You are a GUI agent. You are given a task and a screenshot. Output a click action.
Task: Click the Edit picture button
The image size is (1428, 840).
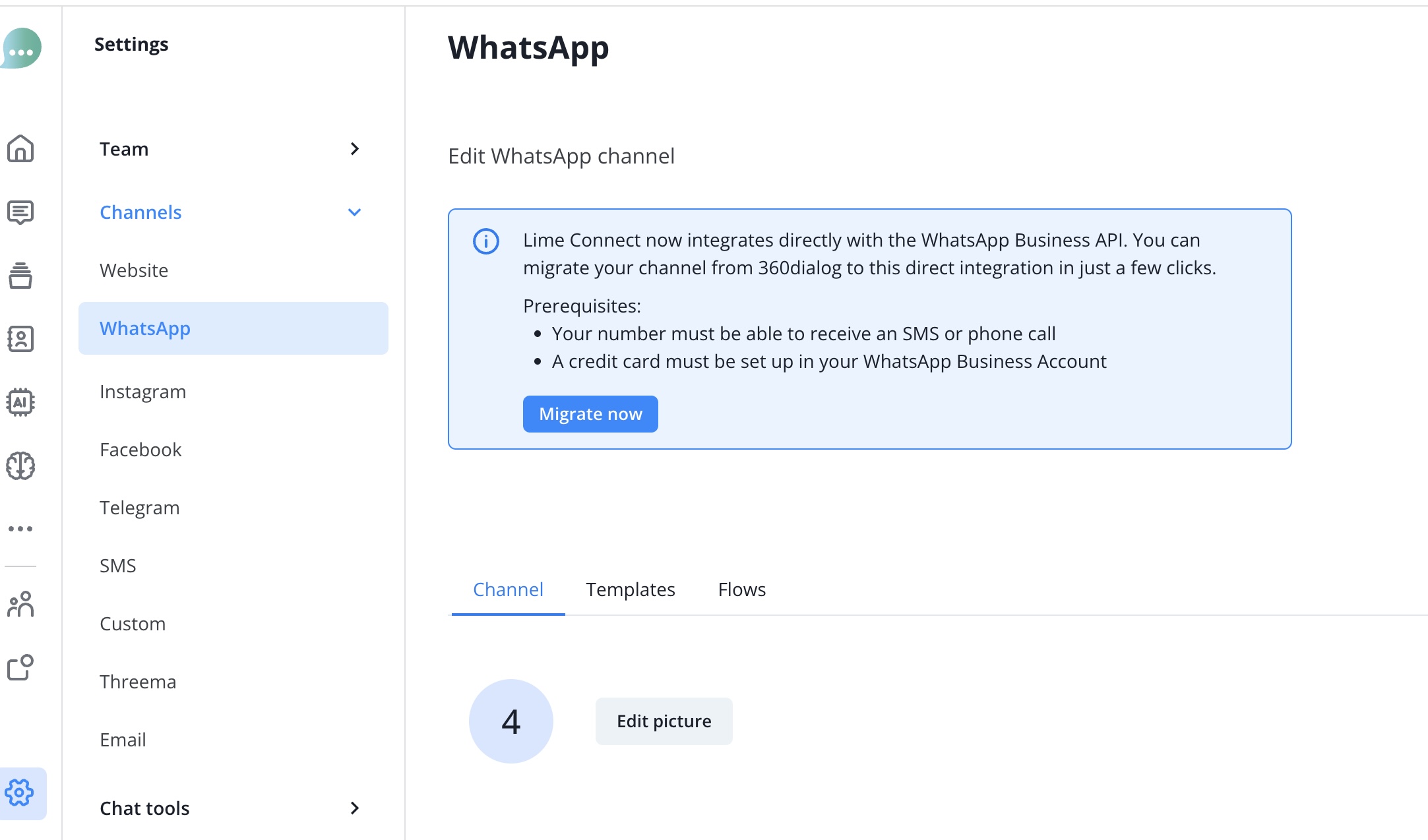coord(664,721)
